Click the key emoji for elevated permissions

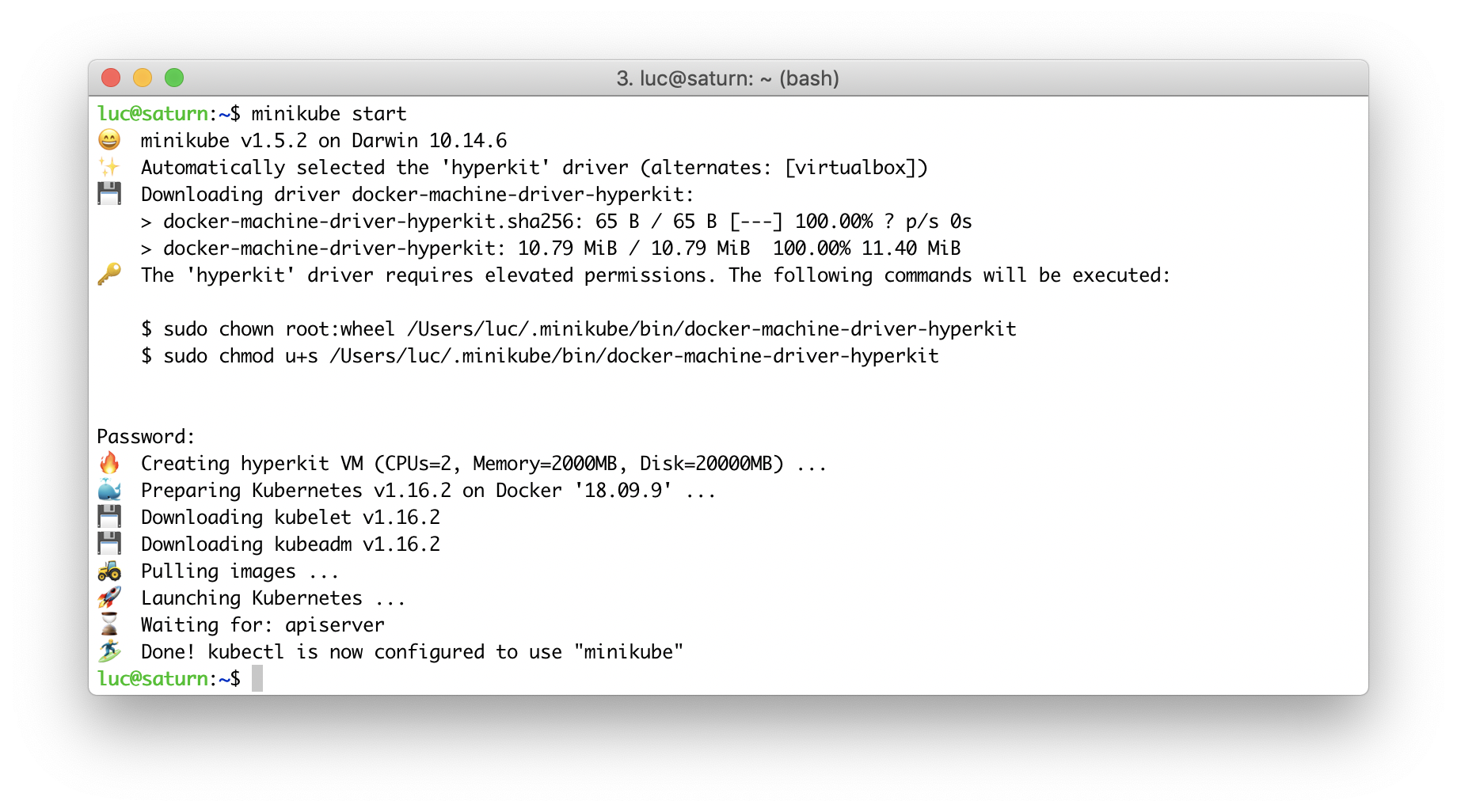[x=109, y=275]
